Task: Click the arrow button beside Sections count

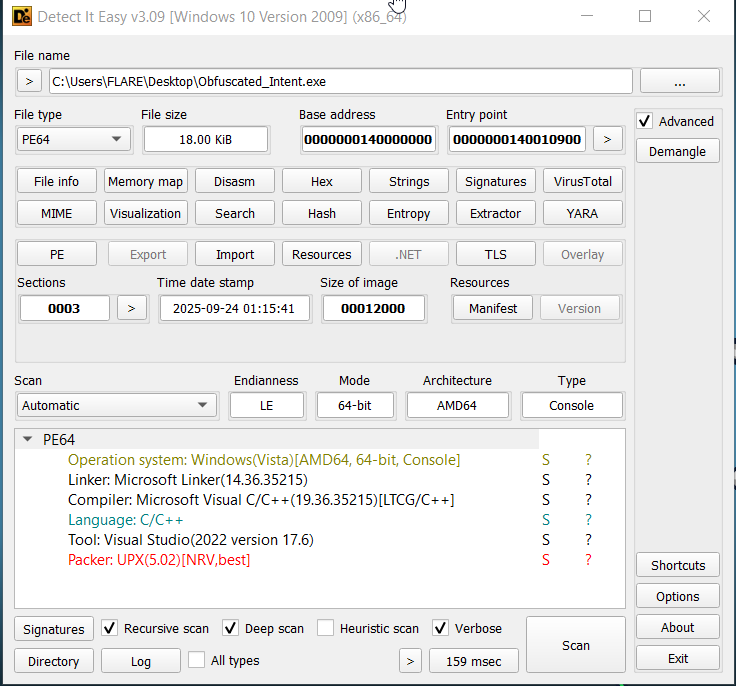Action: 131,308
